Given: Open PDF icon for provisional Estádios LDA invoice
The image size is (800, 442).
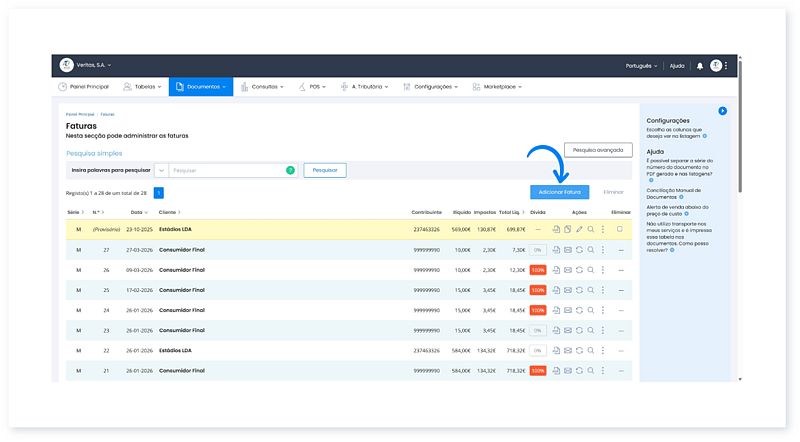Looking at the screenshot, I should (556, 230).
